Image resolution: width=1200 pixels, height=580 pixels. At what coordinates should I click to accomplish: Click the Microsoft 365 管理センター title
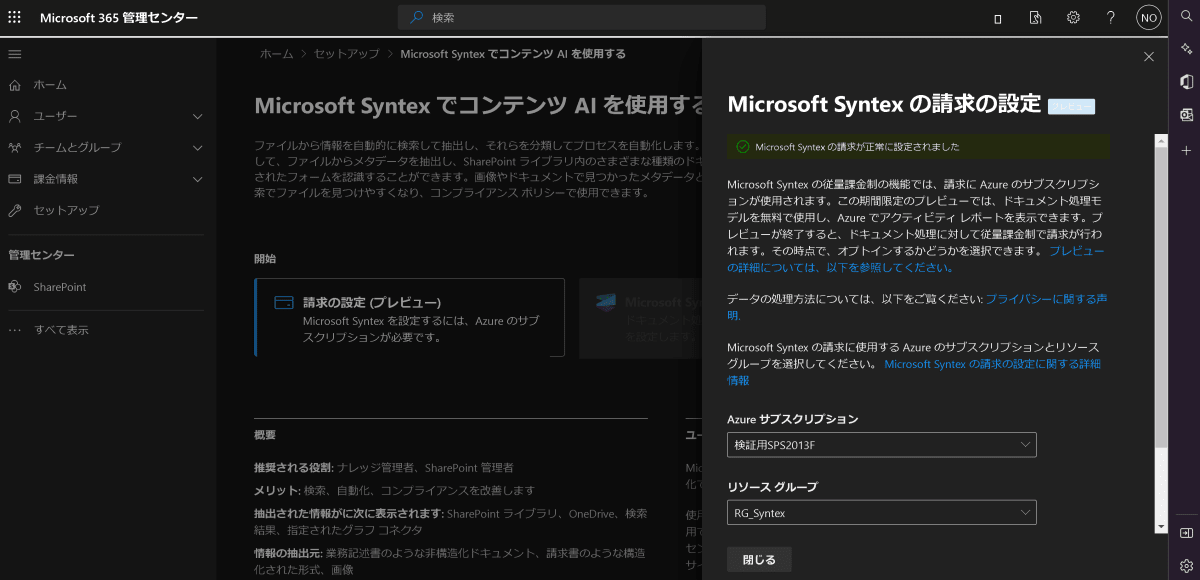tap(119, 18)
